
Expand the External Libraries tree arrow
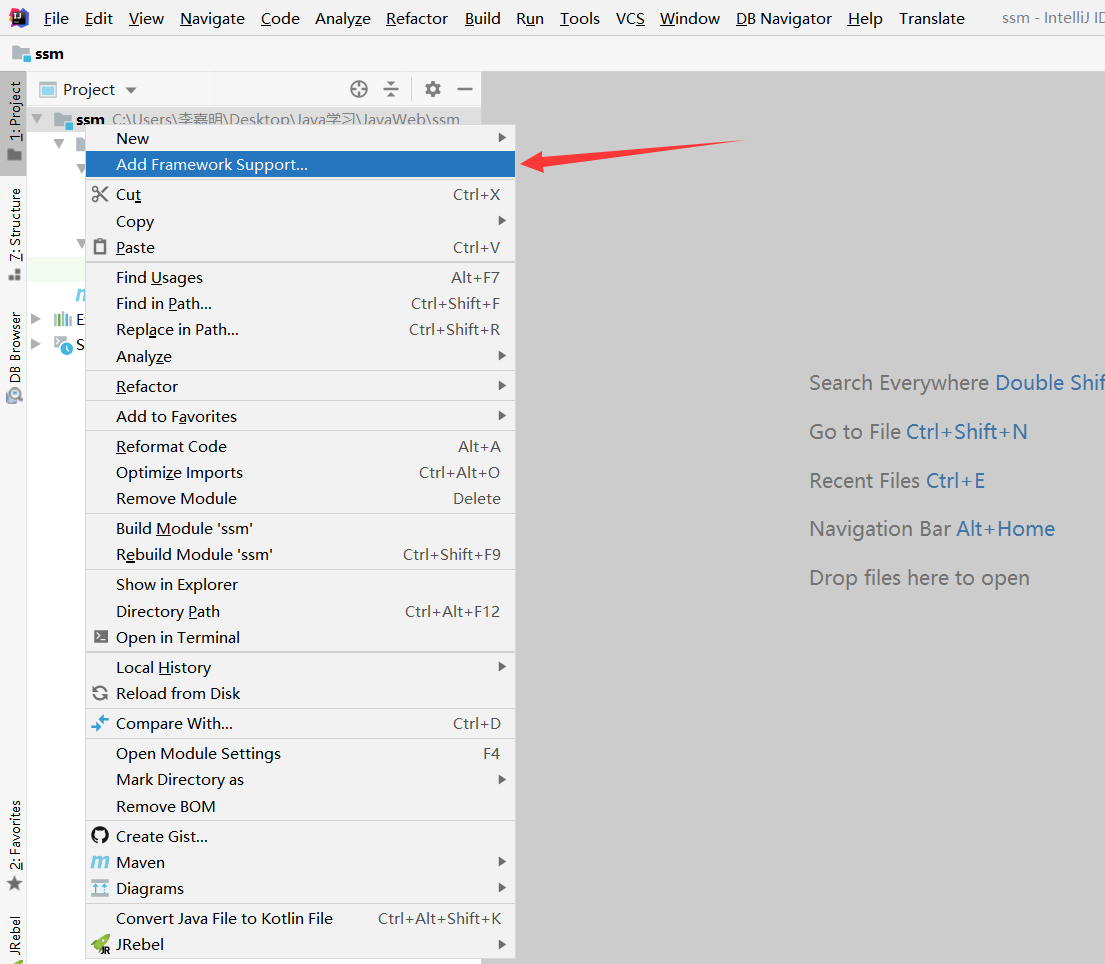click(x=36, y=319)
